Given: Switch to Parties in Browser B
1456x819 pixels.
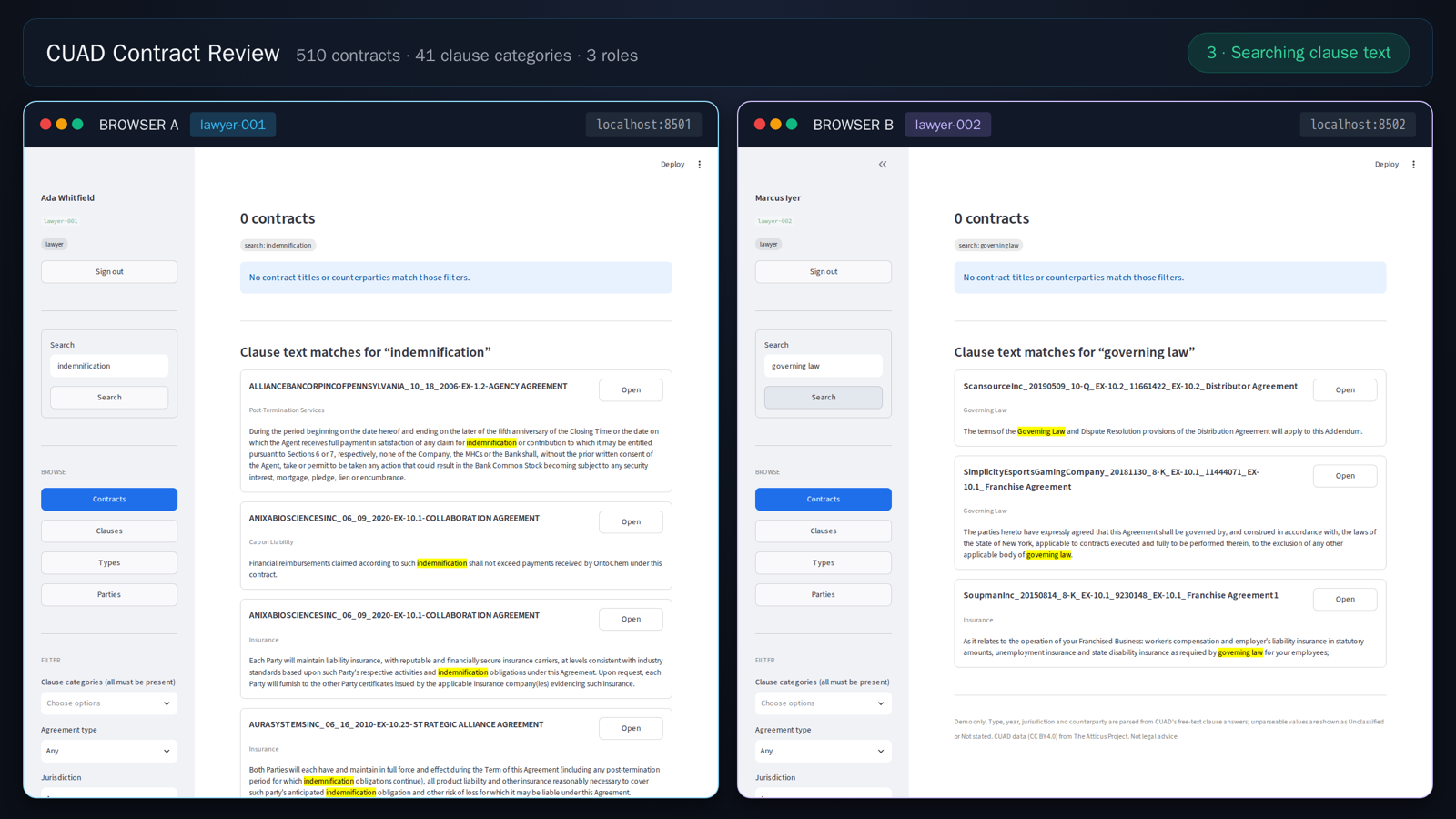Looking at the screenshot, I should coord(824,594).
